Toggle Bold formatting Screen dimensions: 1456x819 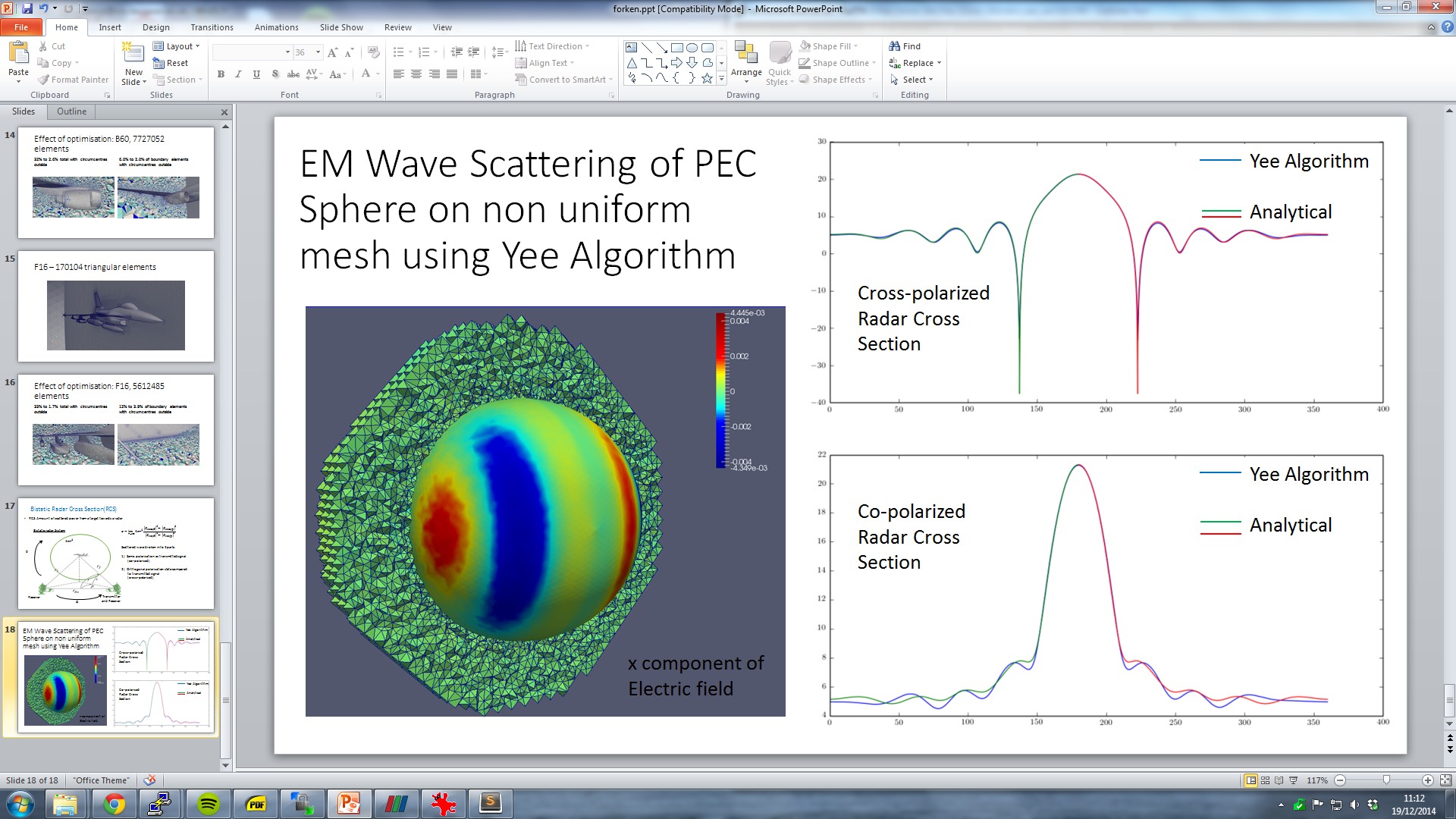[221, 74]
